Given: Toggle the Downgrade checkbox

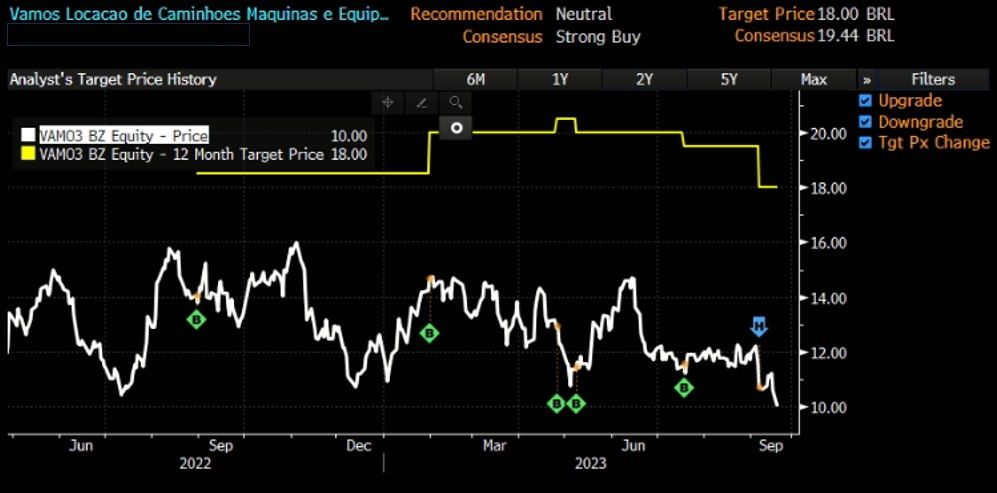Looking at the screenshot, I should click(x=865, y=121).
